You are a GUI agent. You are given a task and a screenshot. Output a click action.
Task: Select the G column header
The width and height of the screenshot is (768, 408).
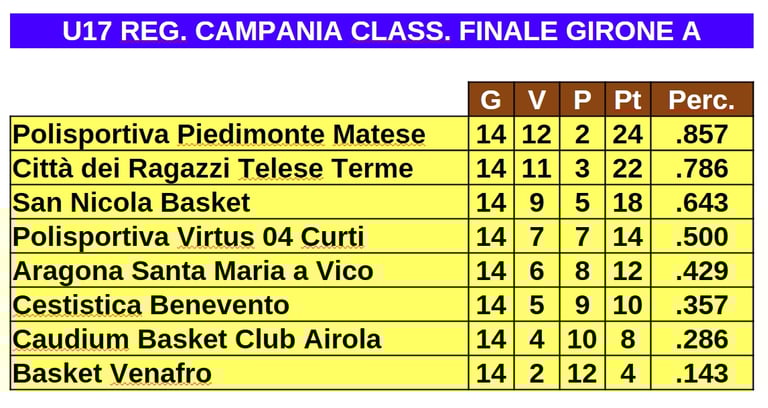490,100
